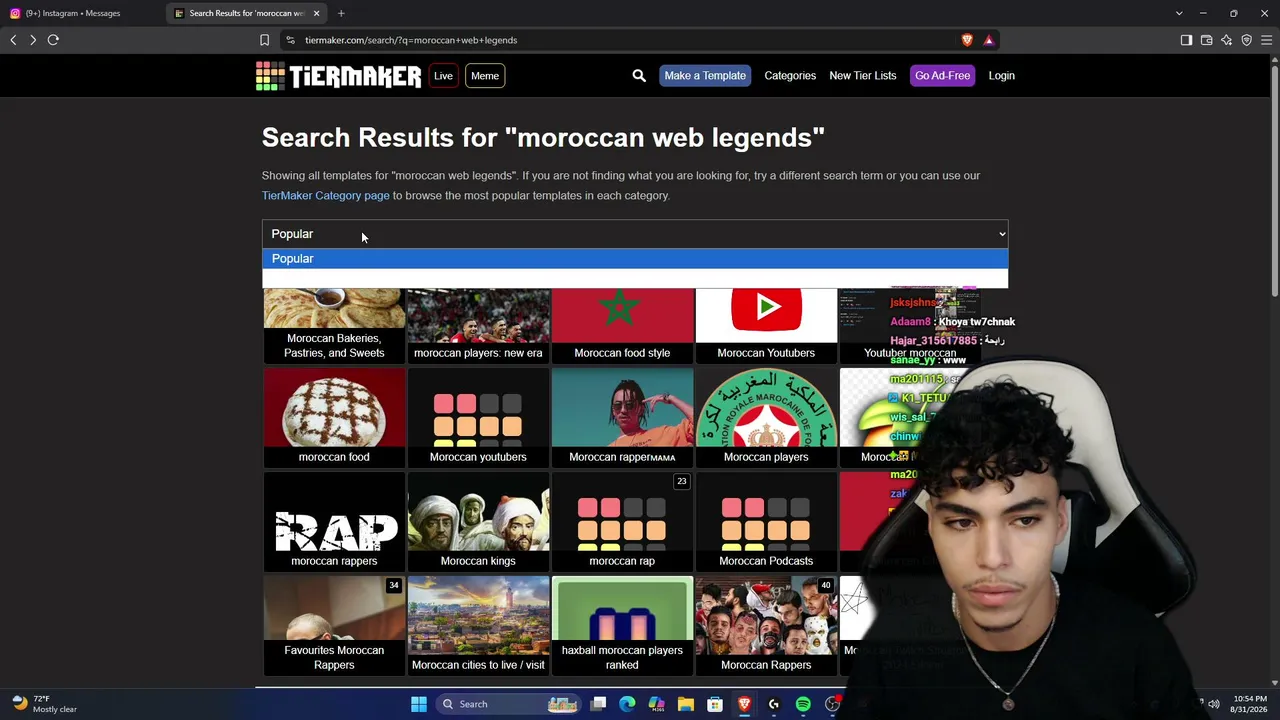The width and height of the screenshot is (1280, 720).
Task: Close the Search Results tab
Action: tap(316, 13)
